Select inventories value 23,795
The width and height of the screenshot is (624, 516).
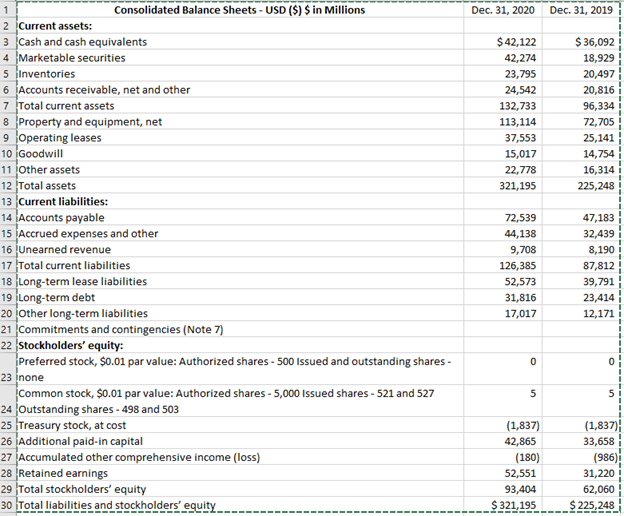[x=503, y=74]
